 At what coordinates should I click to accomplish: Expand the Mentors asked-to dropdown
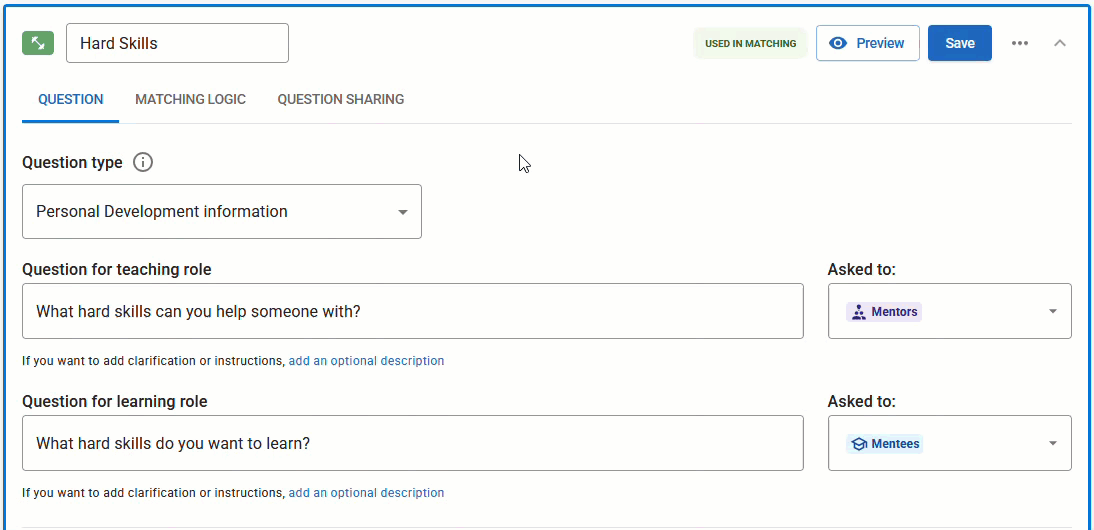pos(1052,311)
